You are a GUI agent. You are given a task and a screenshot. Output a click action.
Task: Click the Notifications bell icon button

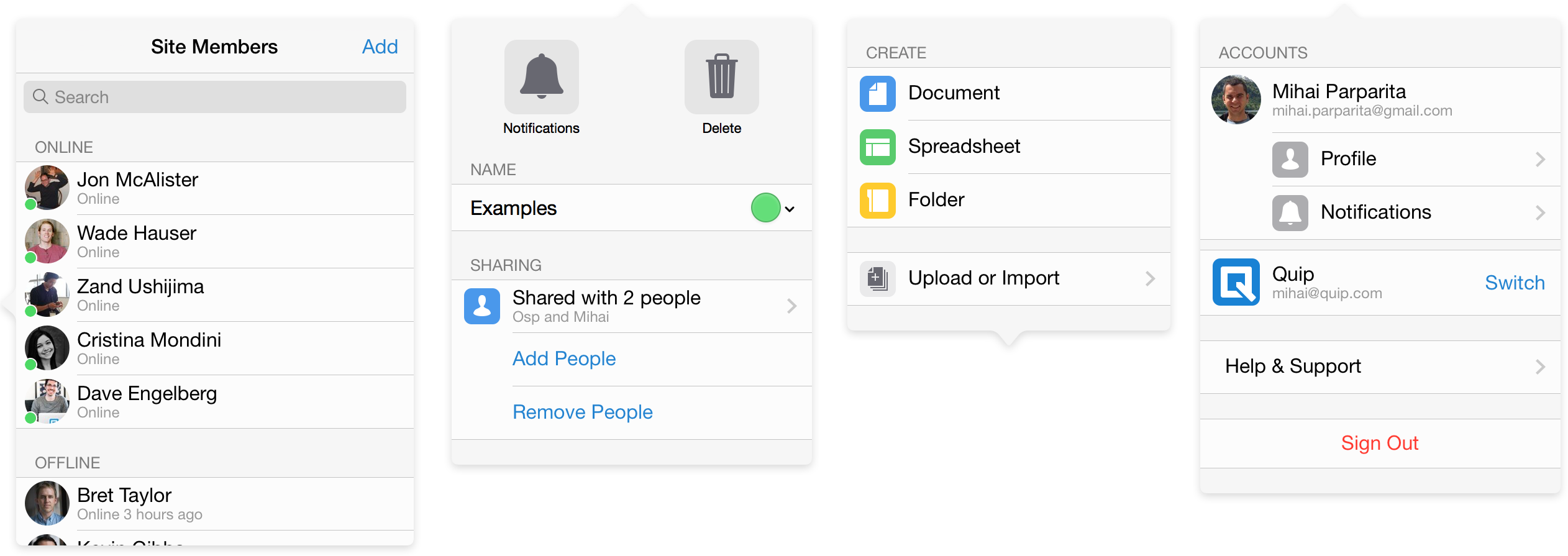541,77
